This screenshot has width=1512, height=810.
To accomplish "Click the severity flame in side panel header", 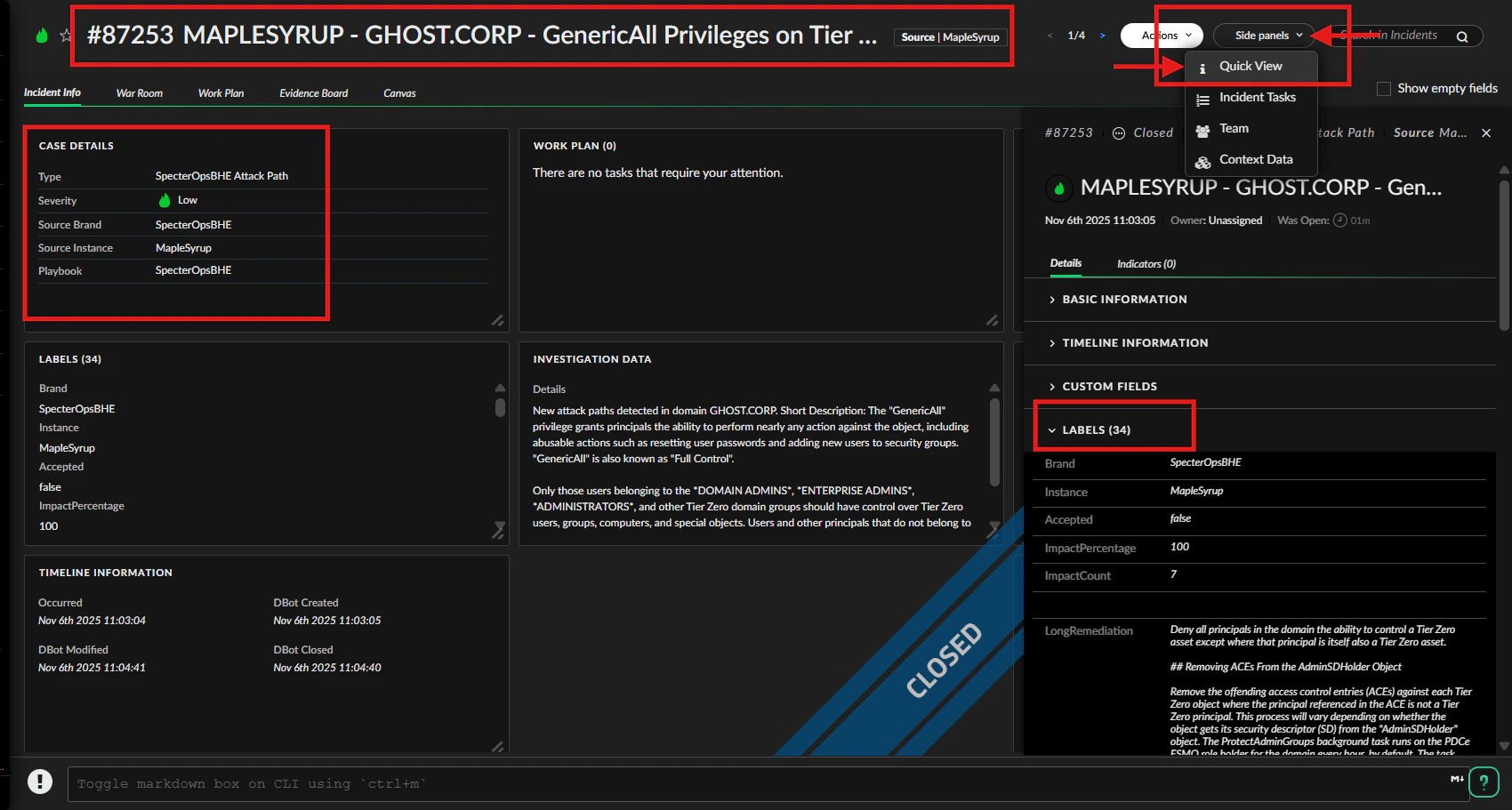I will (x=1058, y=188).
